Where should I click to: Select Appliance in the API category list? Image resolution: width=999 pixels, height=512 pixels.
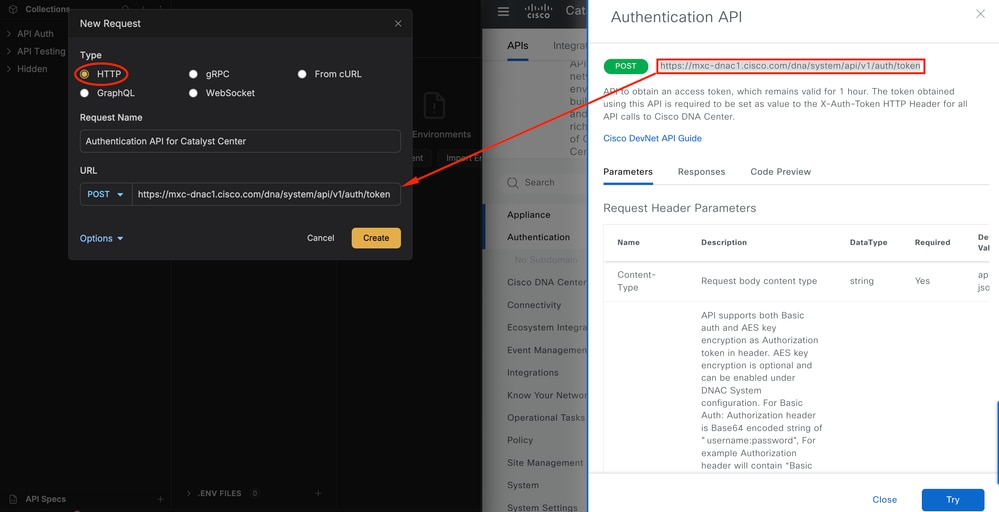point(529,215)
